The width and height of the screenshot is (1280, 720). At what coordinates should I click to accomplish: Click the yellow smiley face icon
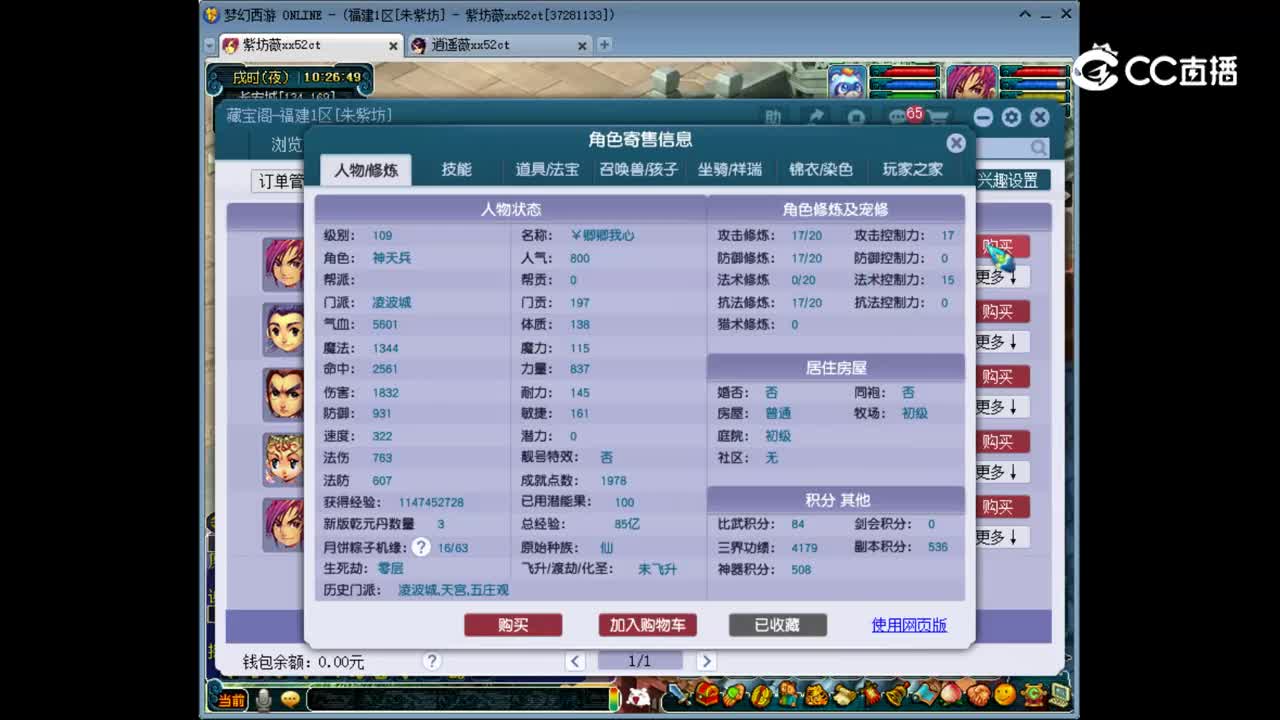point(1005,694)
